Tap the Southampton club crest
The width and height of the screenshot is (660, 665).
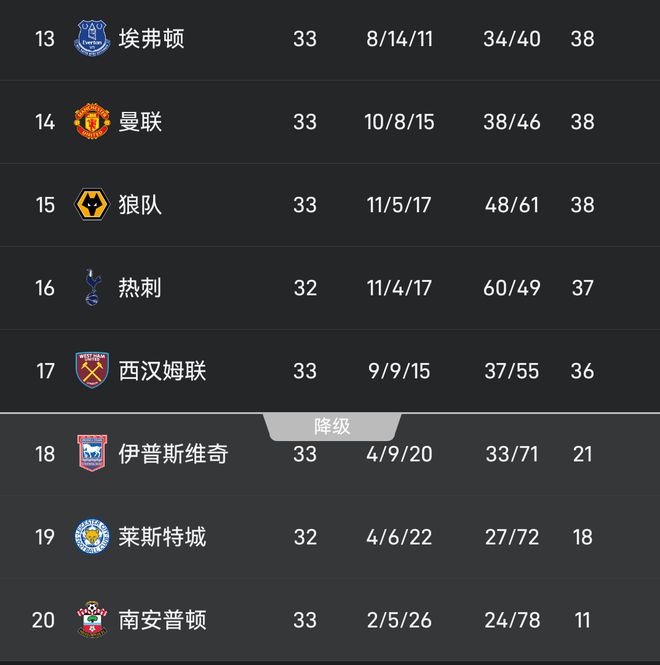[92, 620]
